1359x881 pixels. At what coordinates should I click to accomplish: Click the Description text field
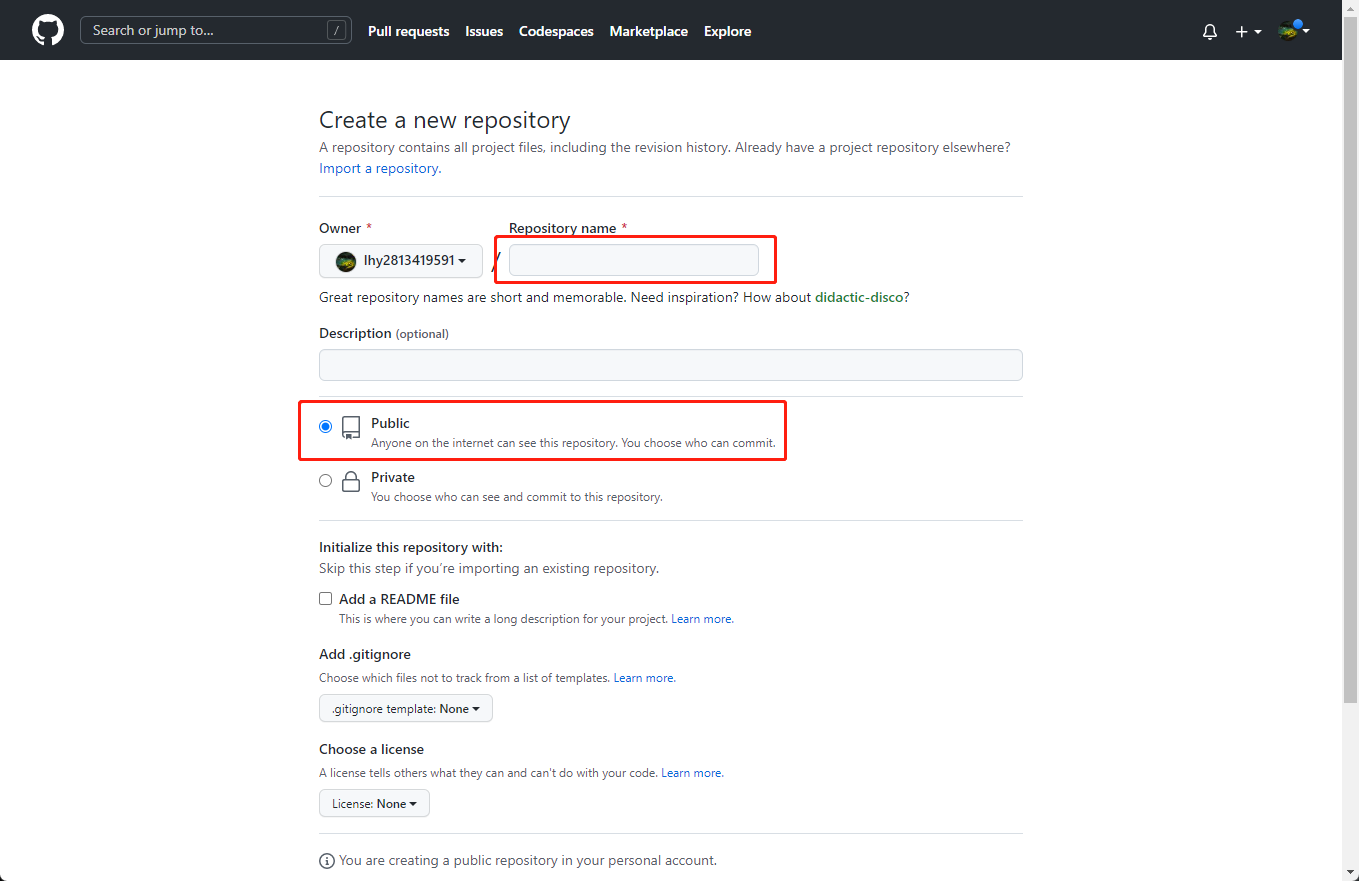[x=670, y=365]
